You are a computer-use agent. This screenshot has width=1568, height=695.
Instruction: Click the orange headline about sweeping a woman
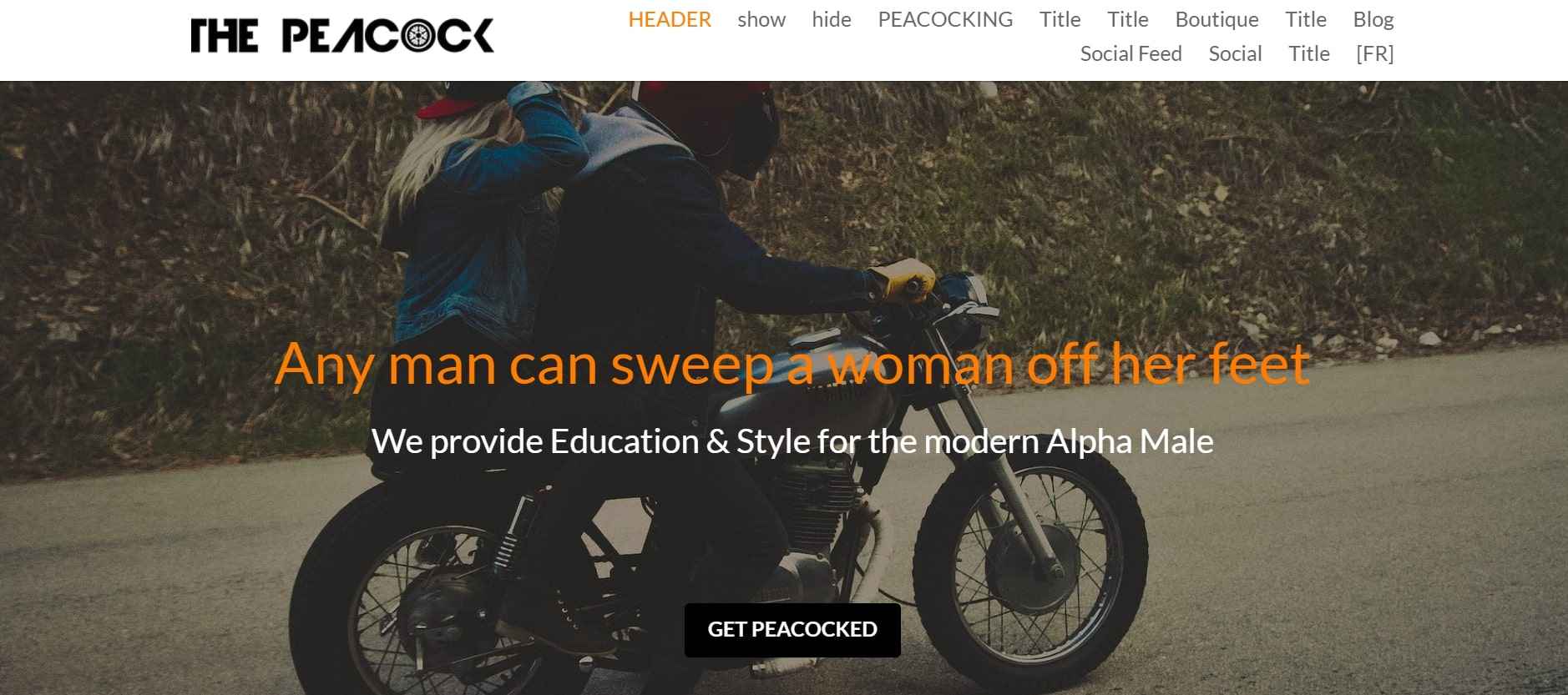(792, 364)
